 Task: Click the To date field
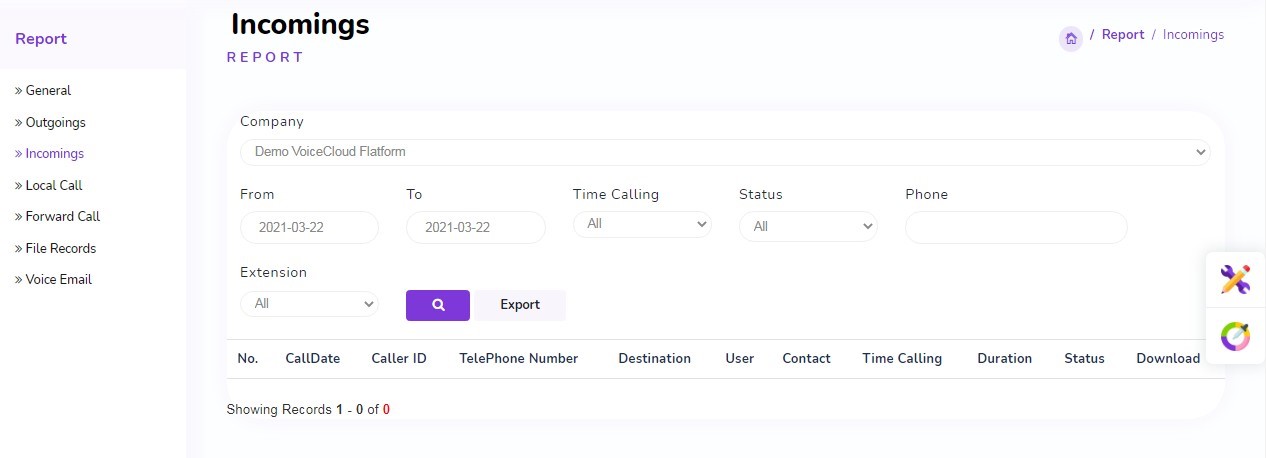[475, 227]
